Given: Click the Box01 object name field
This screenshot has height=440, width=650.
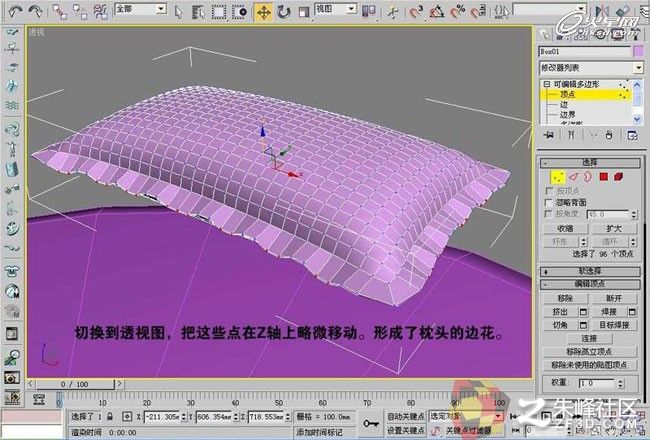Looking at the screenshot, I should 585,52.
